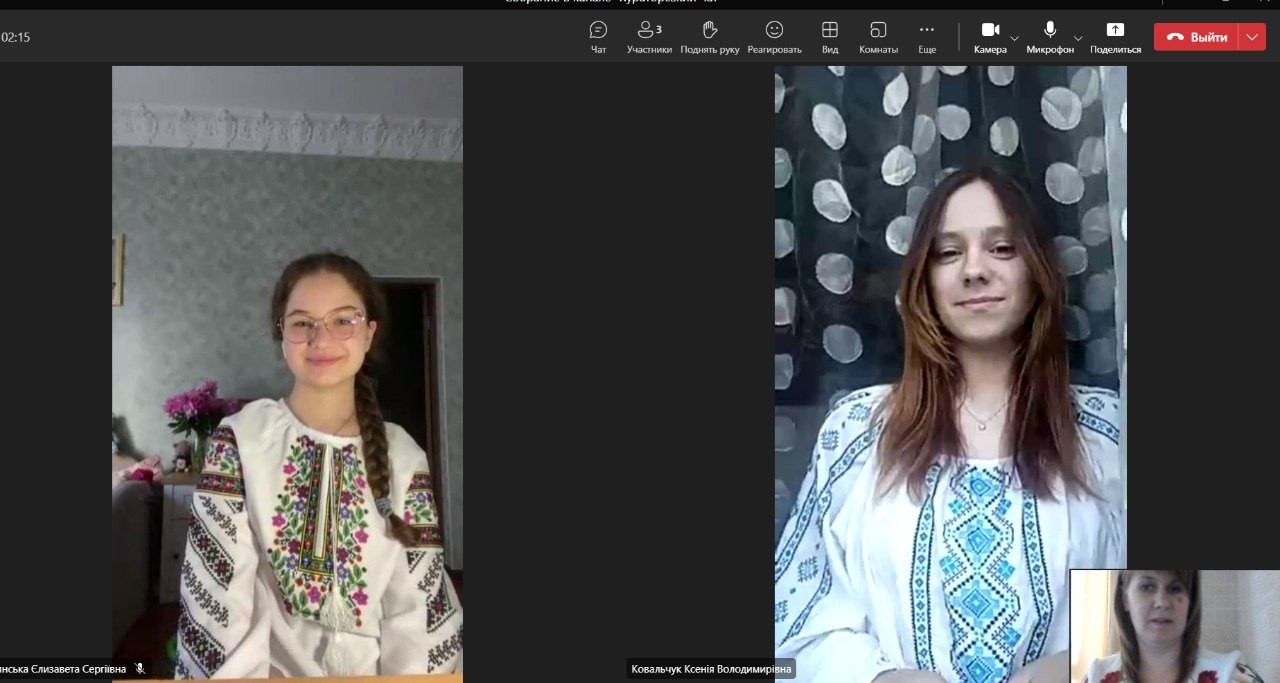1280x683 pixels.
Task: Select Ковальчук Ксенія's video tile
Action: 950,370
